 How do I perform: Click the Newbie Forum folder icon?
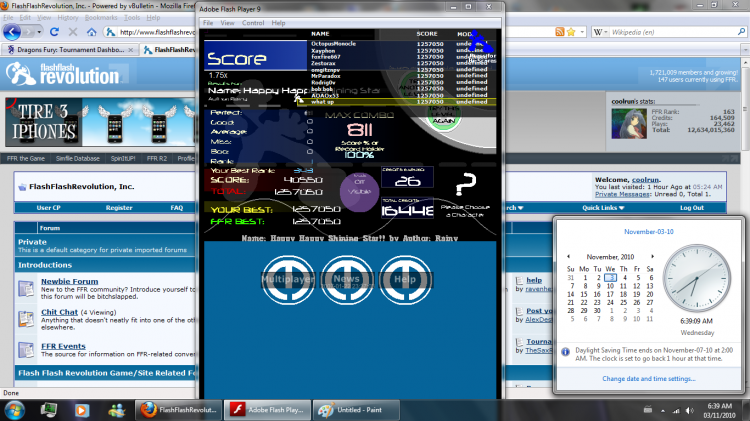click(26, 288)
